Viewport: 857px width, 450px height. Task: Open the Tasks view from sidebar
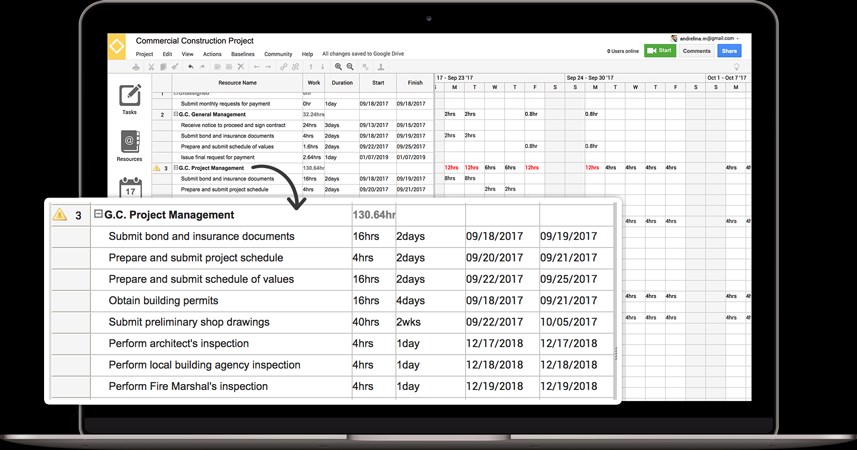[x=130, y=99]
